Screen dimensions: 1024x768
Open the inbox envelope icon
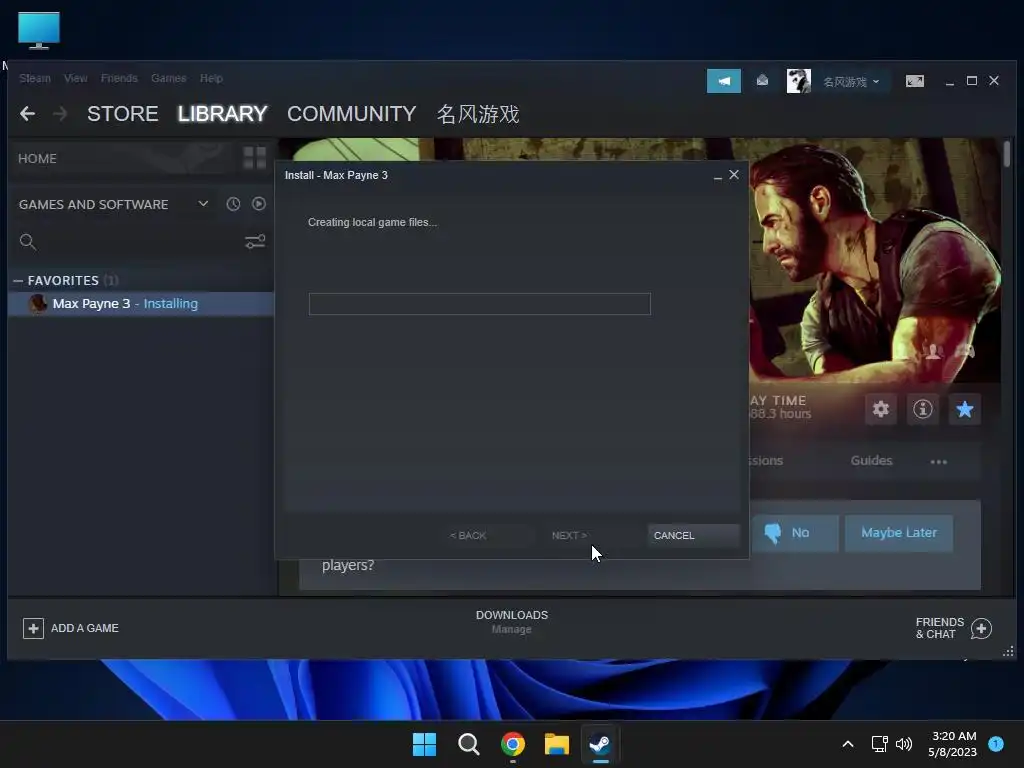pos(762,81)
